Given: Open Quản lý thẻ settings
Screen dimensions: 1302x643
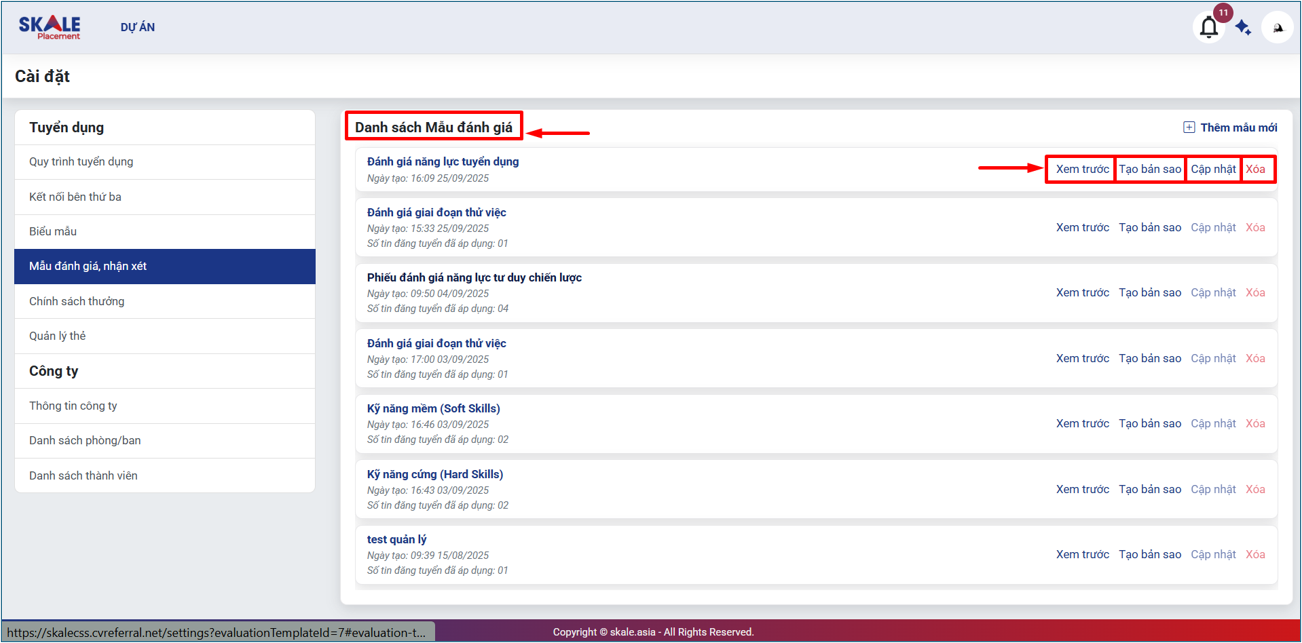Looking at the screenshot, I should click(57, 336).
